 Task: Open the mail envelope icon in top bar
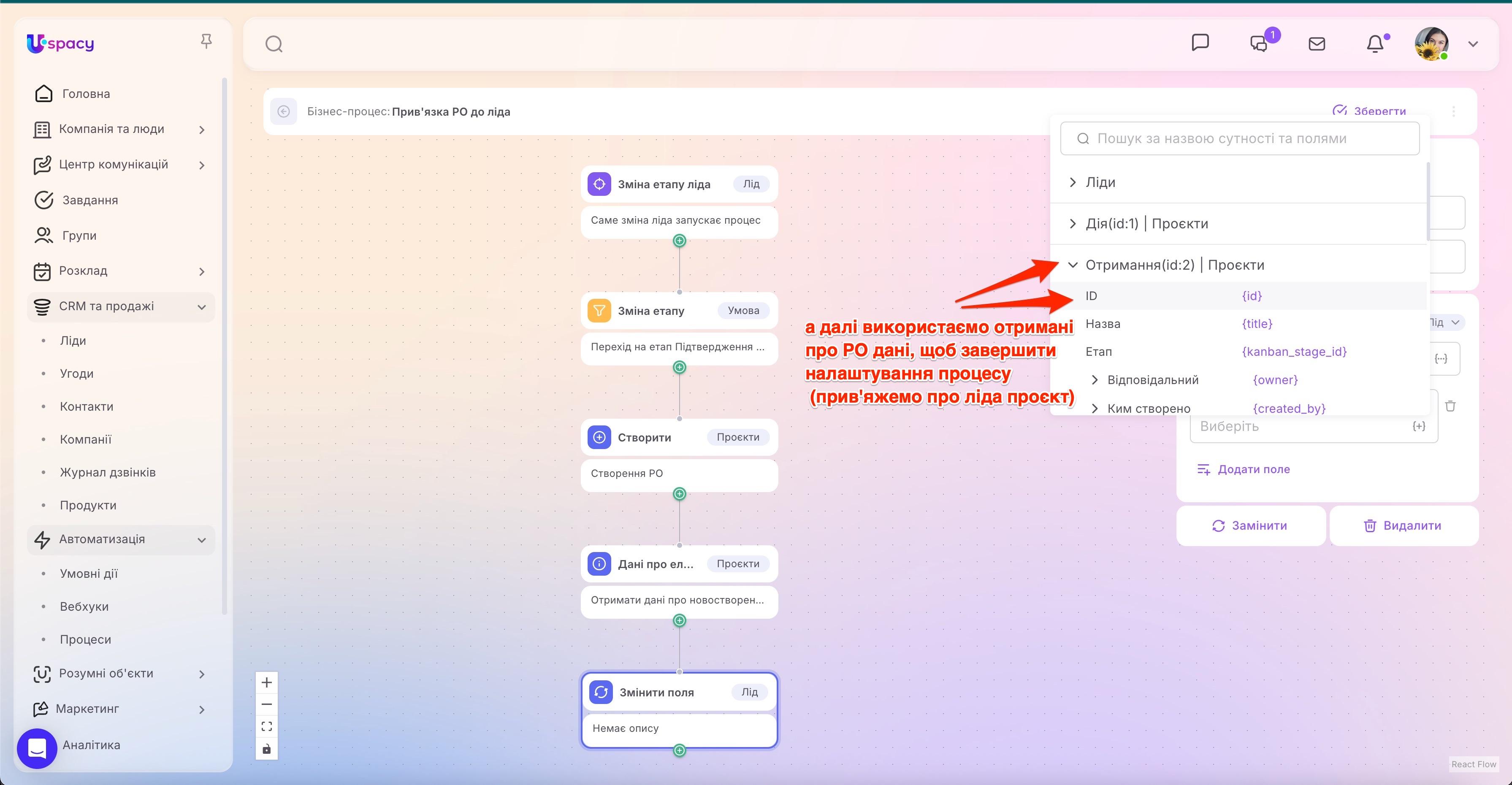(x=1317, y=43)
